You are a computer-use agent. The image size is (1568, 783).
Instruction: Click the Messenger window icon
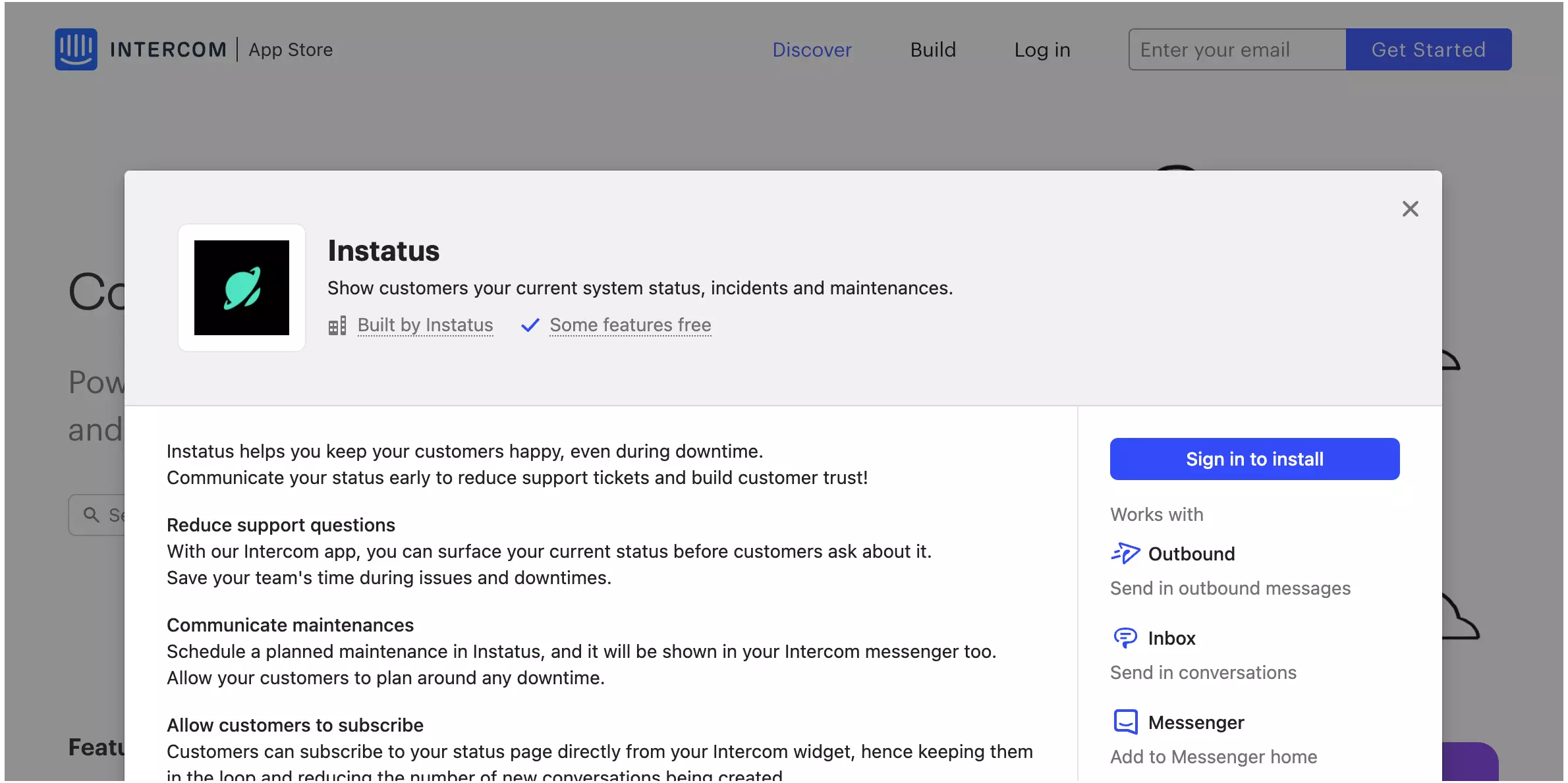click(1125, 722)
